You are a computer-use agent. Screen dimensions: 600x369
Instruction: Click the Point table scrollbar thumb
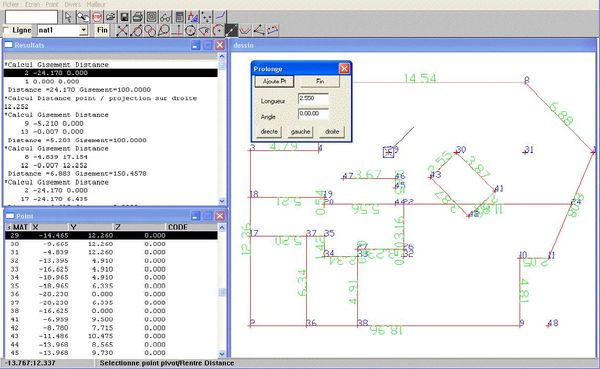(222, 292)
